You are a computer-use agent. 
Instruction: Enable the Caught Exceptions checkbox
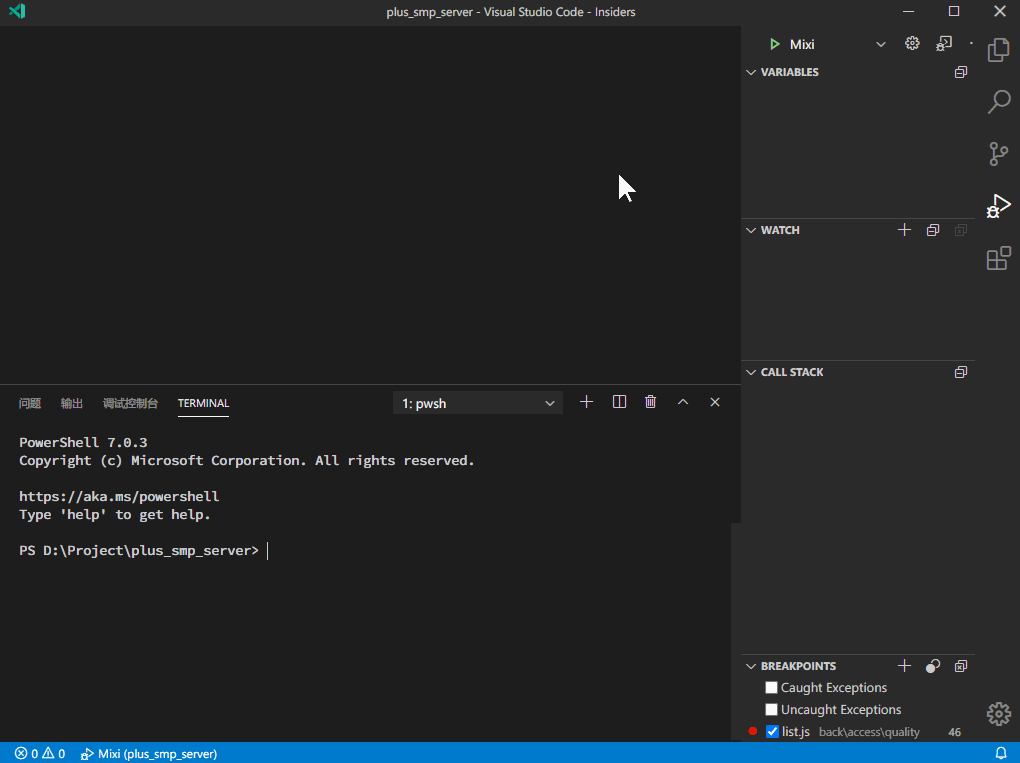772,688
